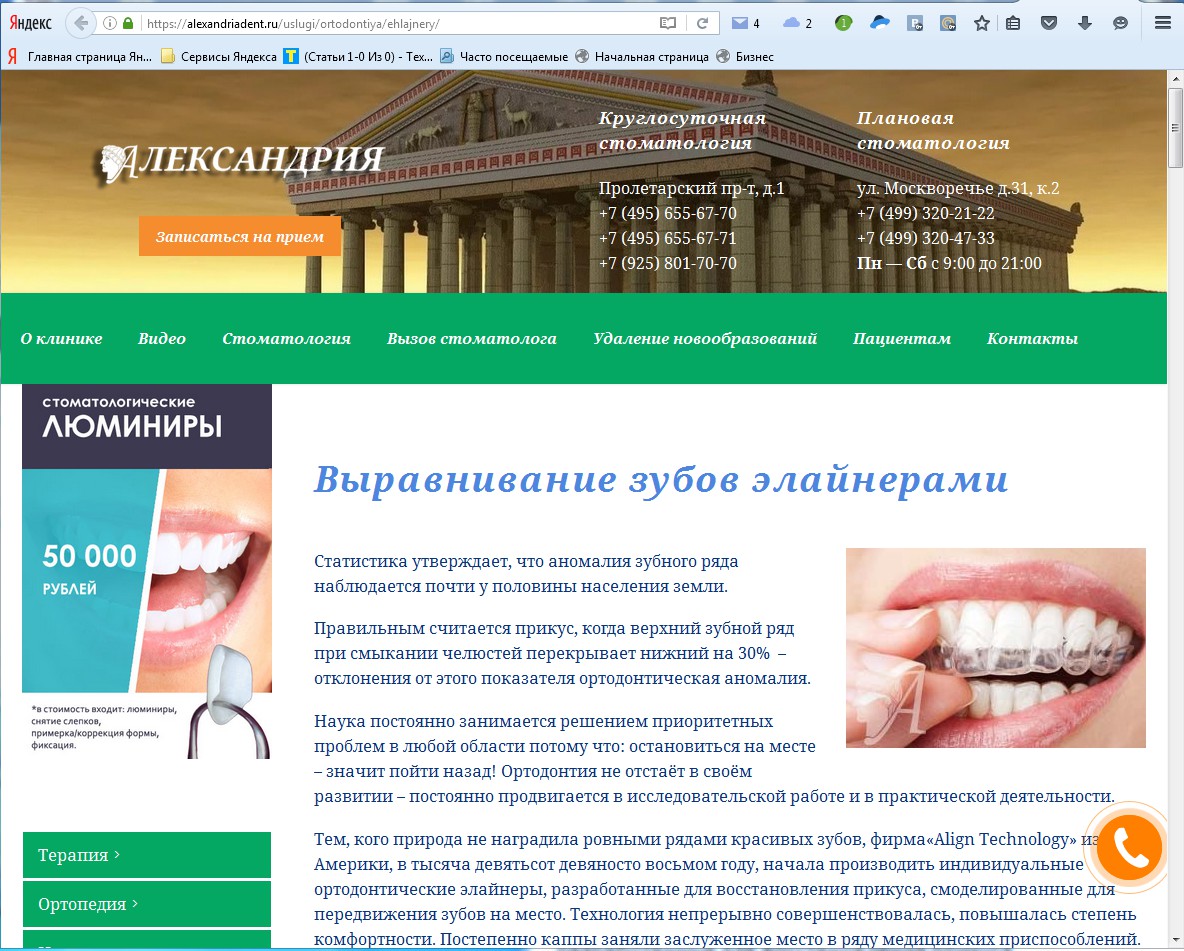Open 'Видео' menu item
Image resolution: width=1184 pixels, height=951 pixels.
(x=162, y=338)
